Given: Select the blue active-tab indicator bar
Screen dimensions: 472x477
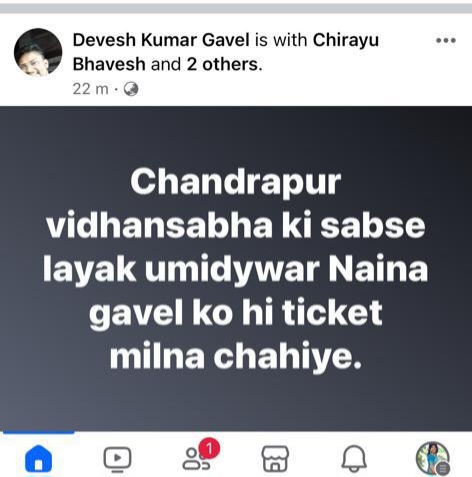Looking at the screenshot, I should click(39, 433).
